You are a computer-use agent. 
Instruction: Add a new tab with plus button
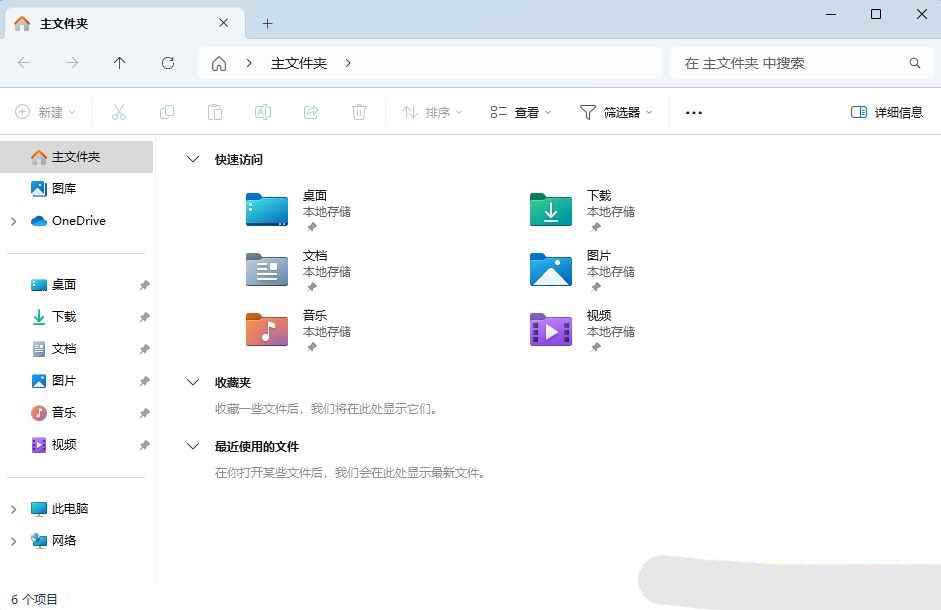[x=267, y=23]
